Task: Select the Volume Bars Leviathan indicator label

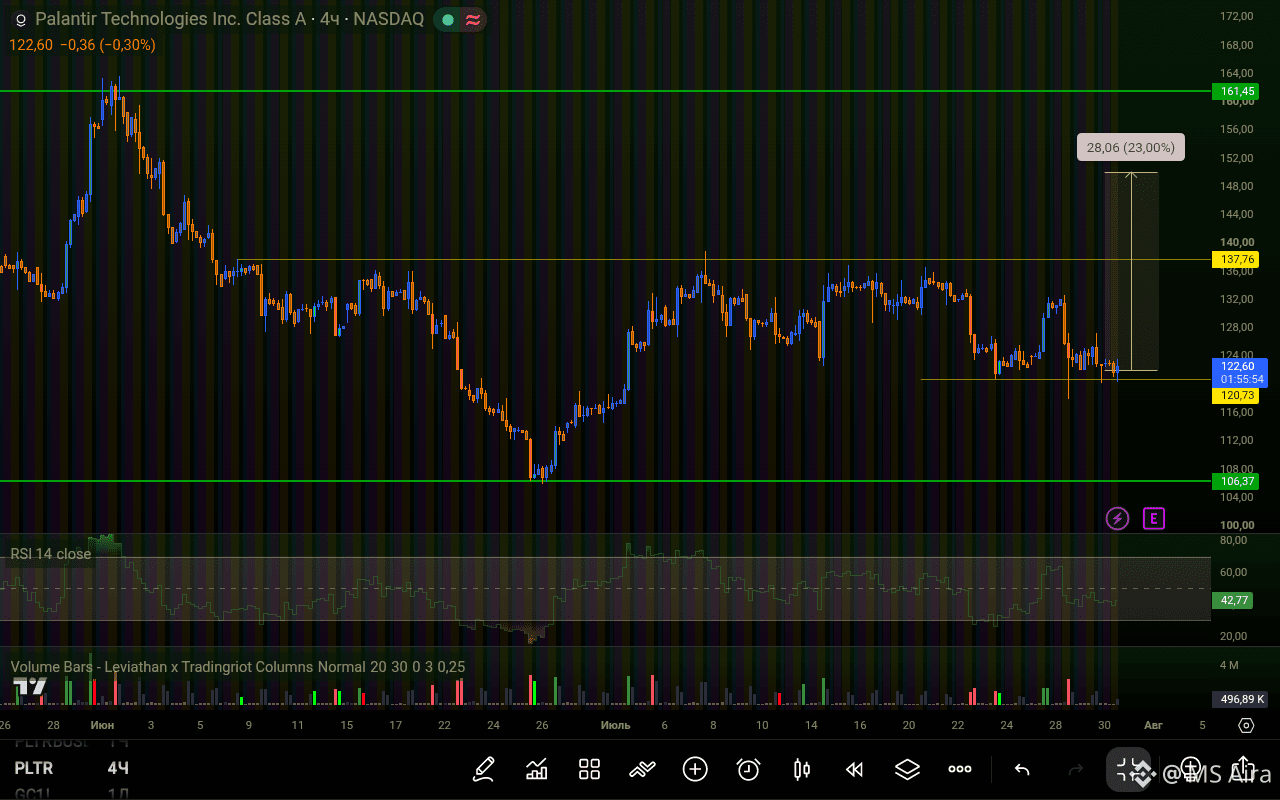Action: click(238, 667)
